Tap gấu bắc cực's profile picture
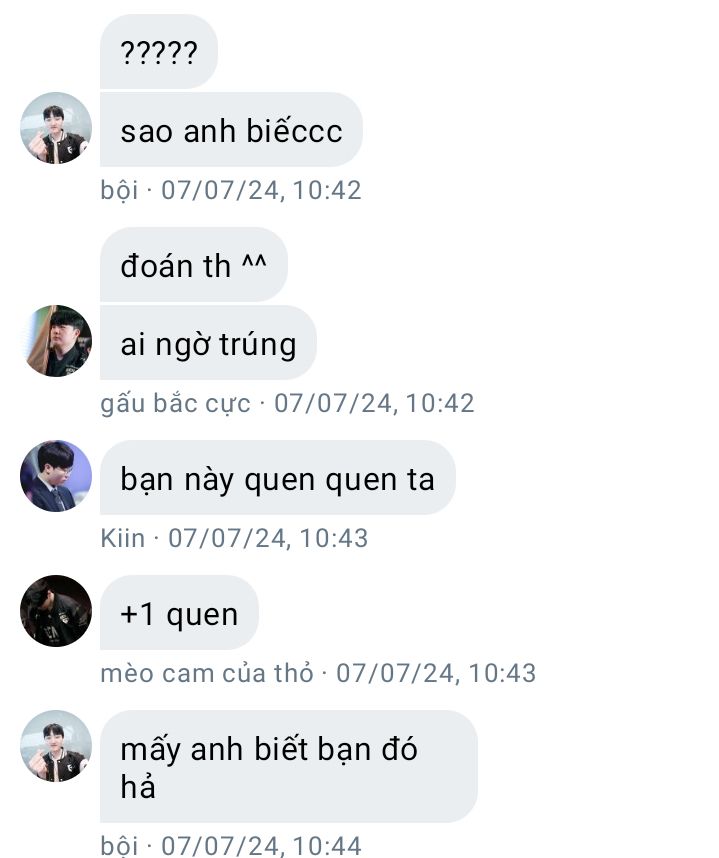 click(56, 341)
